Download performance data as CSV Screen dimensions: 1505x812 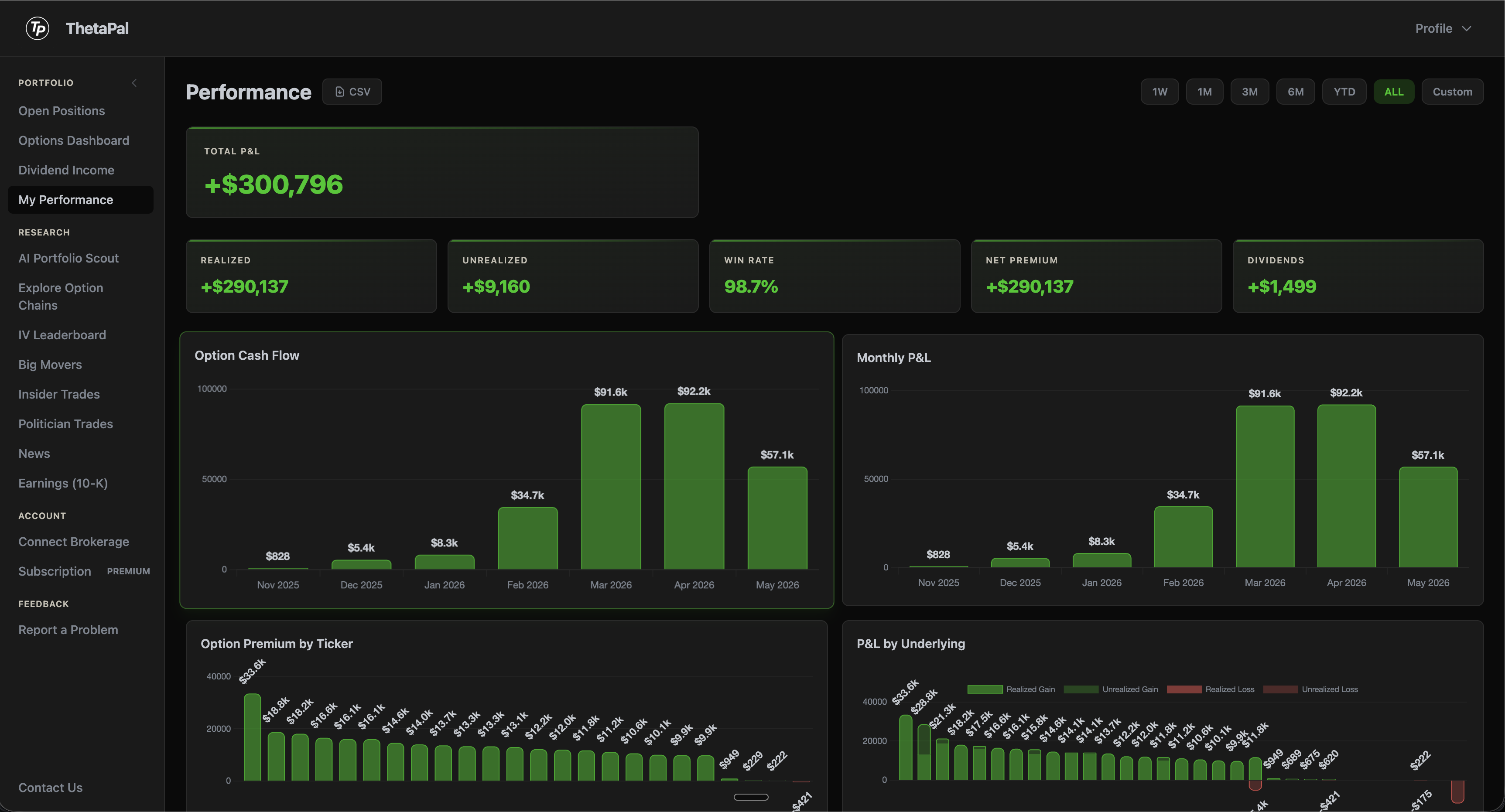tap(352, 92)
